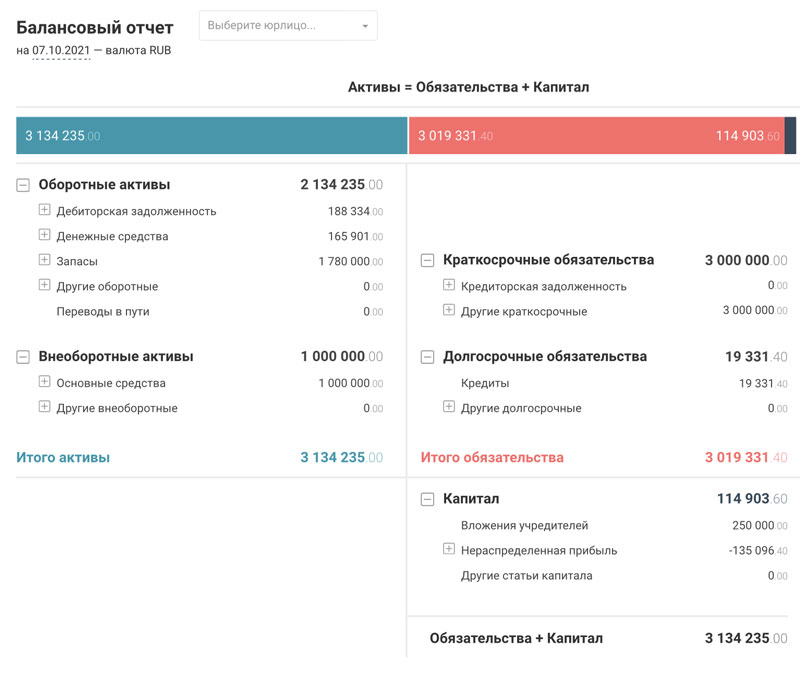
Task: Expand the Запасы line item
Action: 44,261
